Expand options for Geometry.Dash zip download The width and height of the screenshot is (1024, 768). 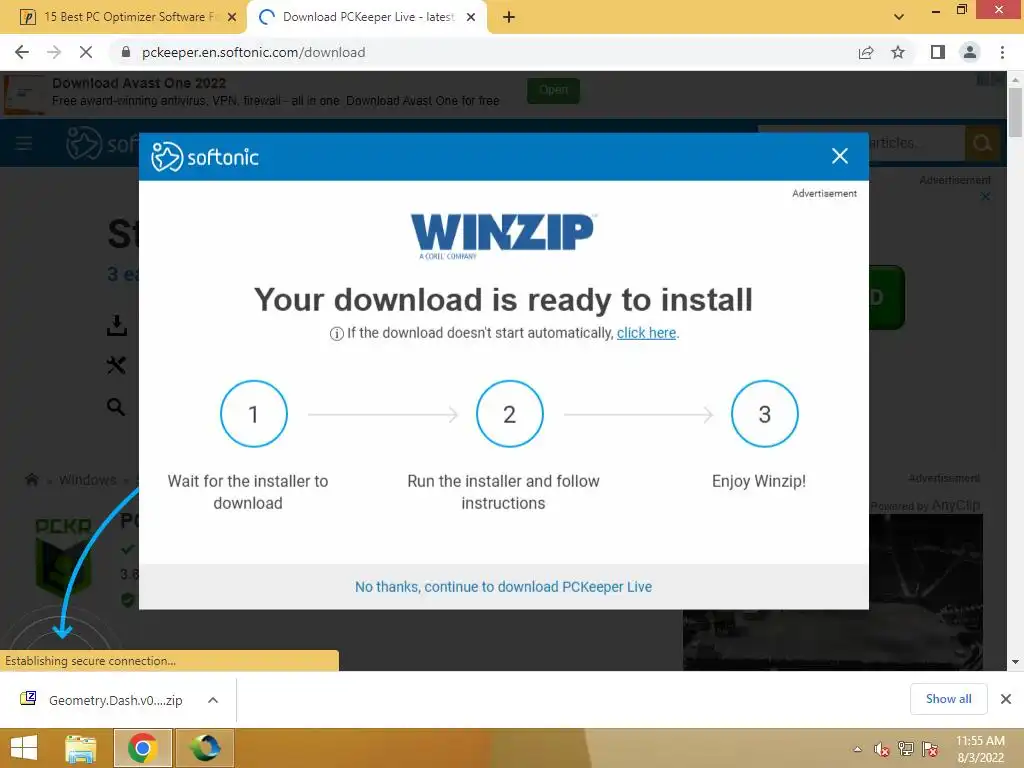coord(213,700)
